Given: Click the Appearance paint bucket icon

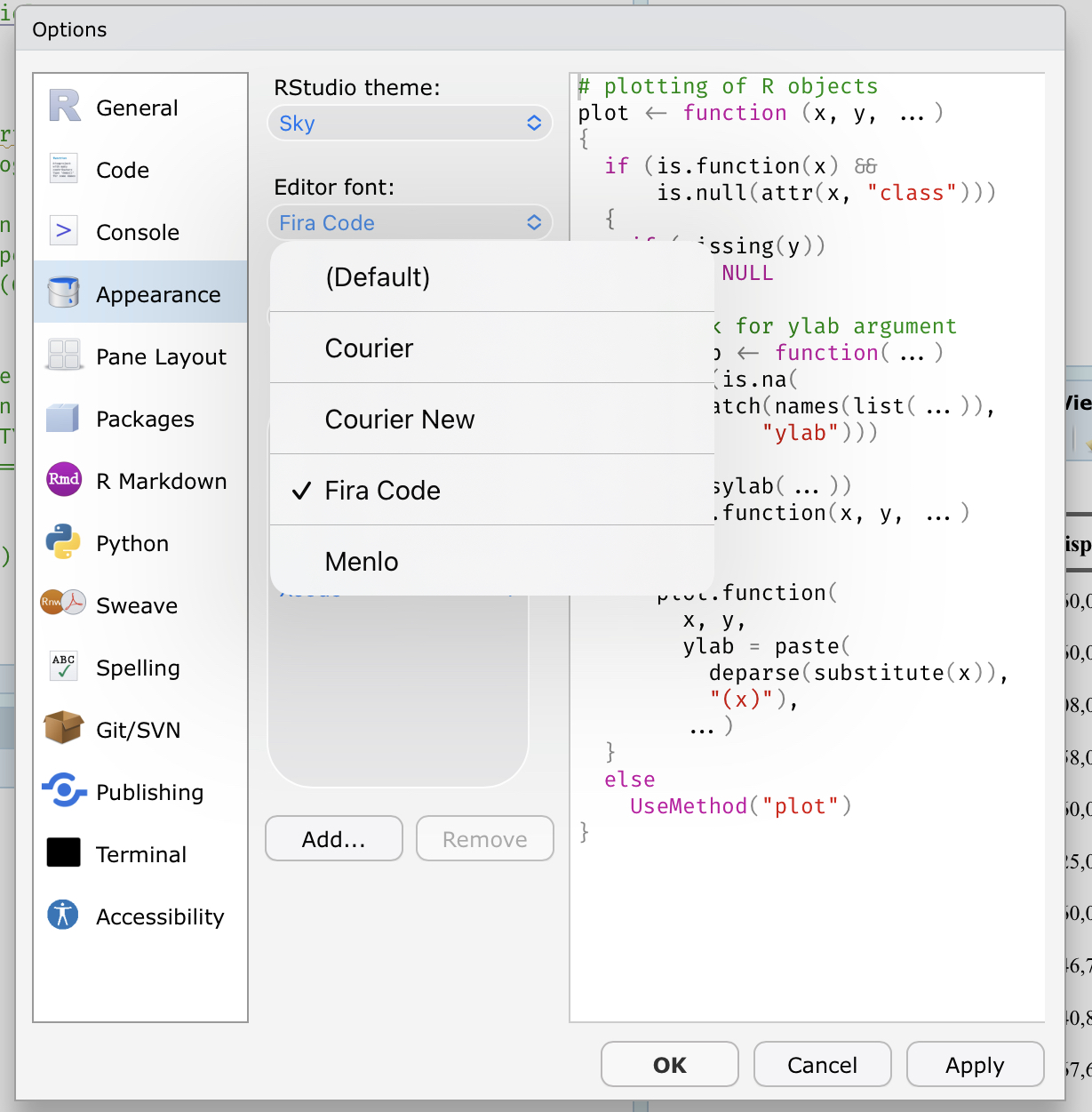Looking at the screenshot, I should (x=62, y=292).
